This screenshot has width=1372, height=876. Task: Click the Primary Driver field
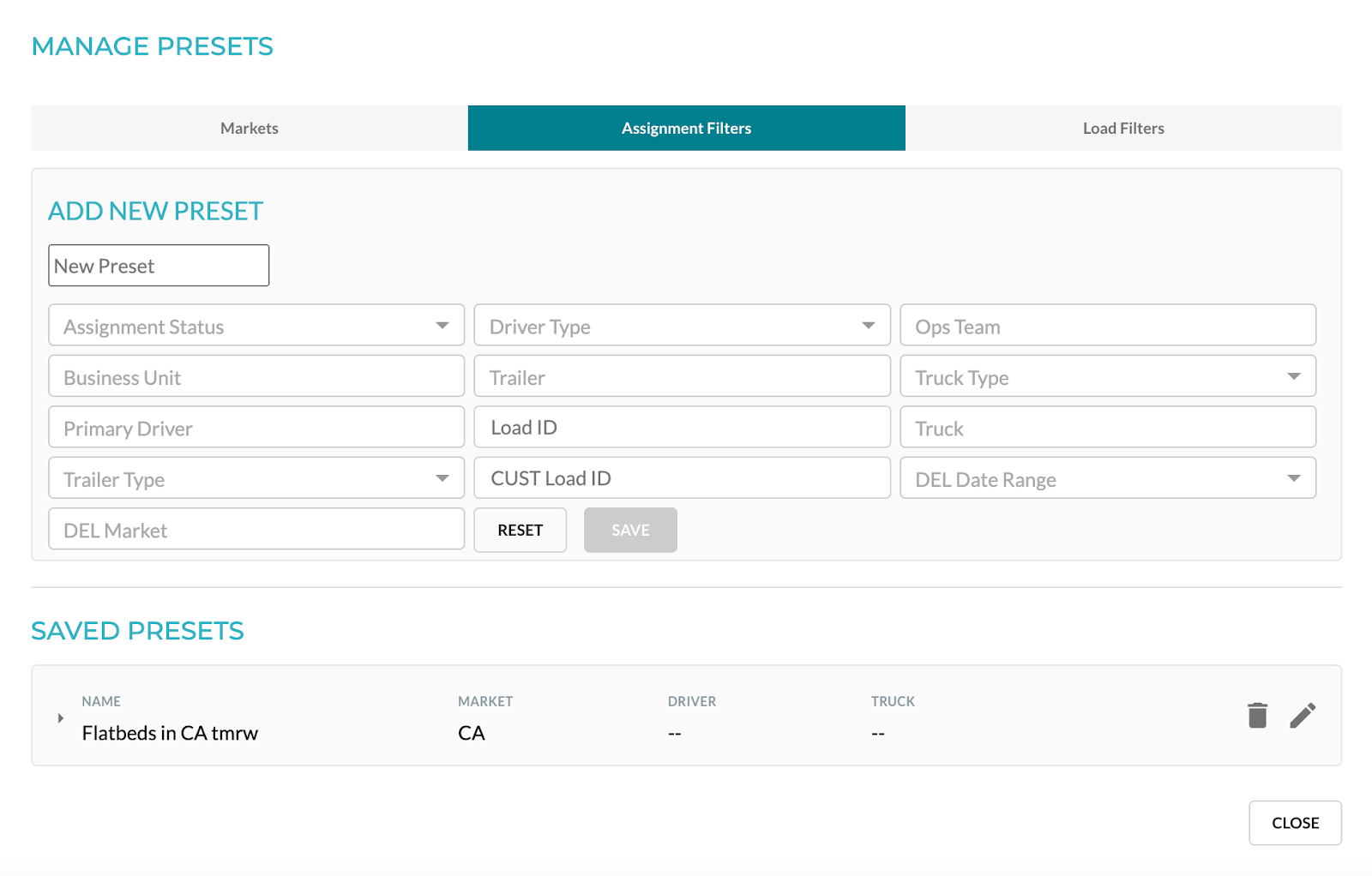click(x=256, y=427)
